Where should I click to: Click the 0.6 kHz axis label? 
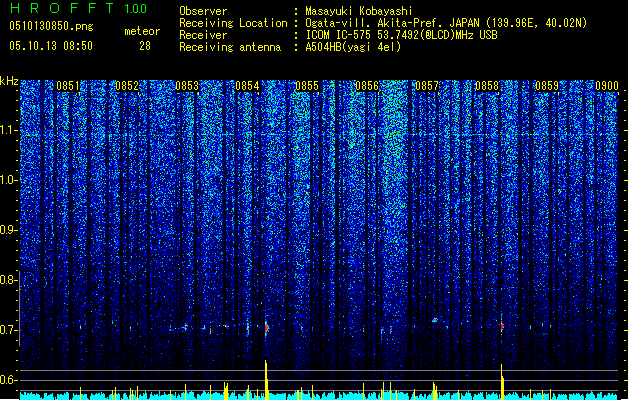click(8, 380)
